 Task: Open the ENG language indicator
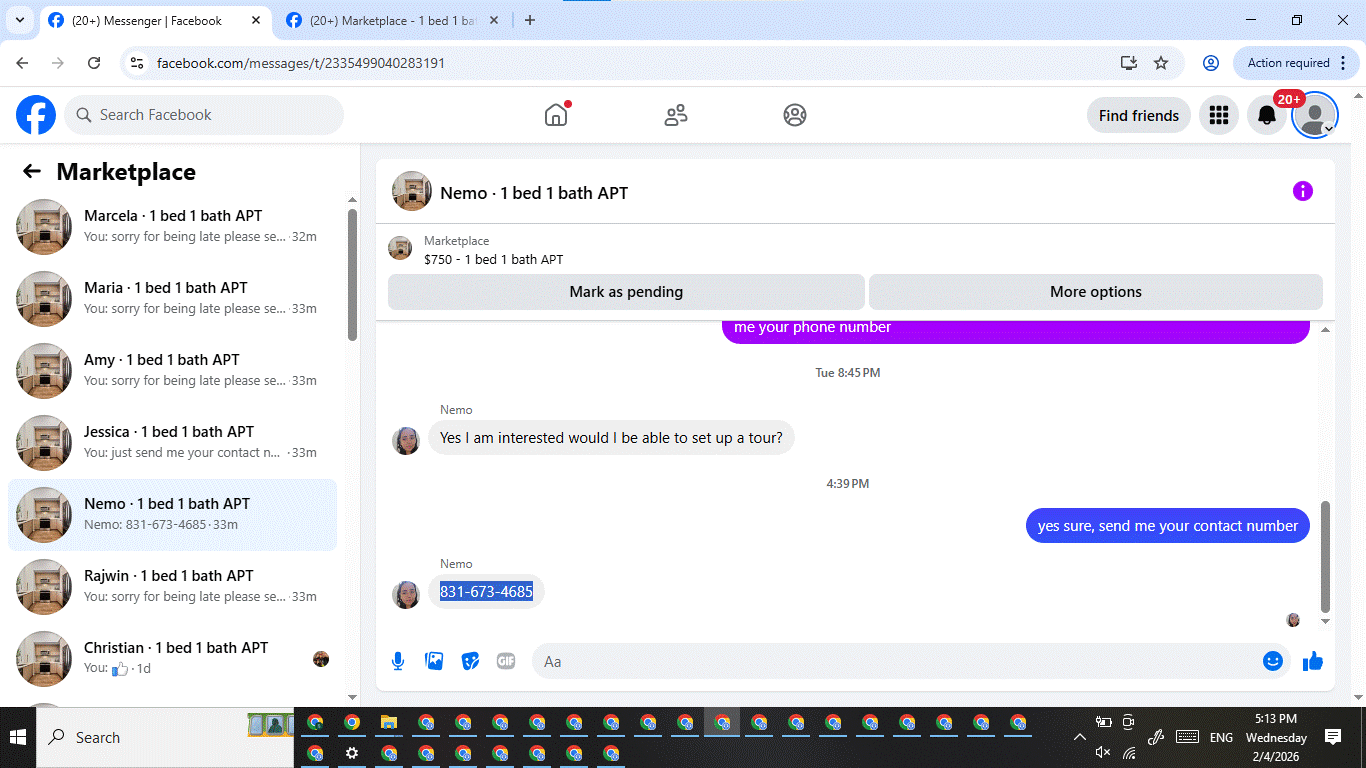1221,738
